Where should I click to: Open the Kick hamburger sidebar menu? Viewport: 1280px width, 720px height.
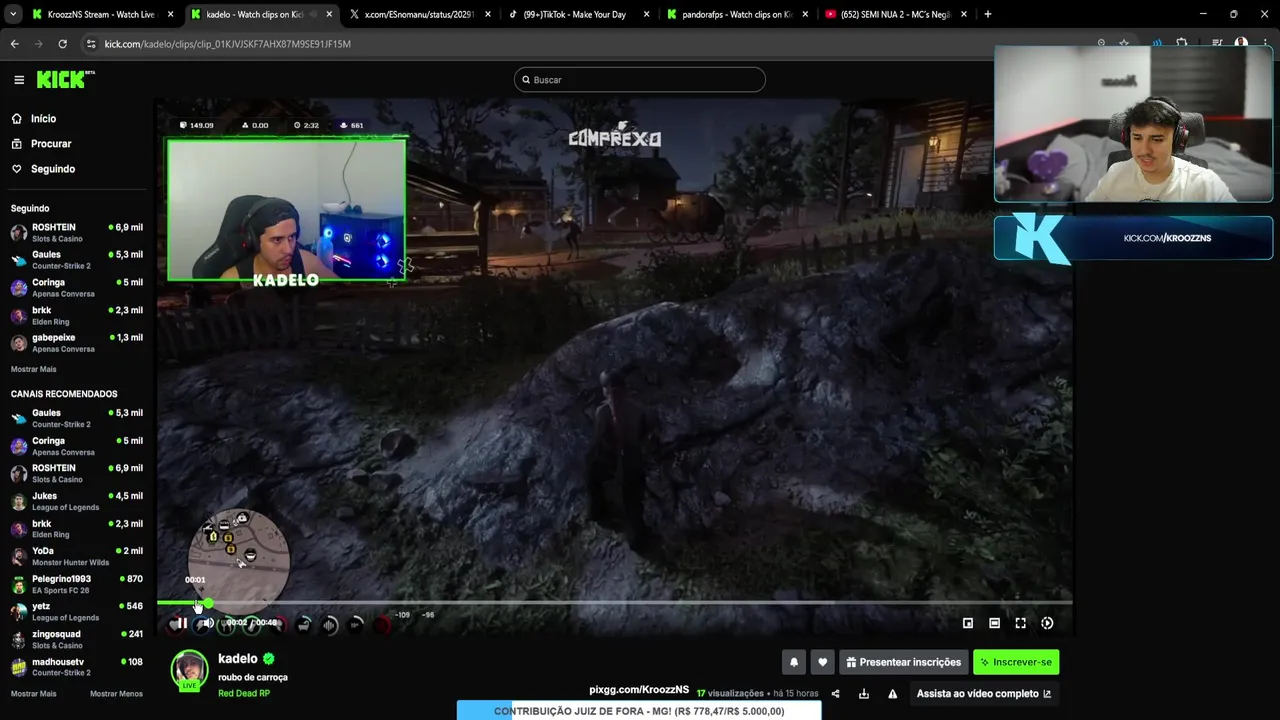(18, 80)
